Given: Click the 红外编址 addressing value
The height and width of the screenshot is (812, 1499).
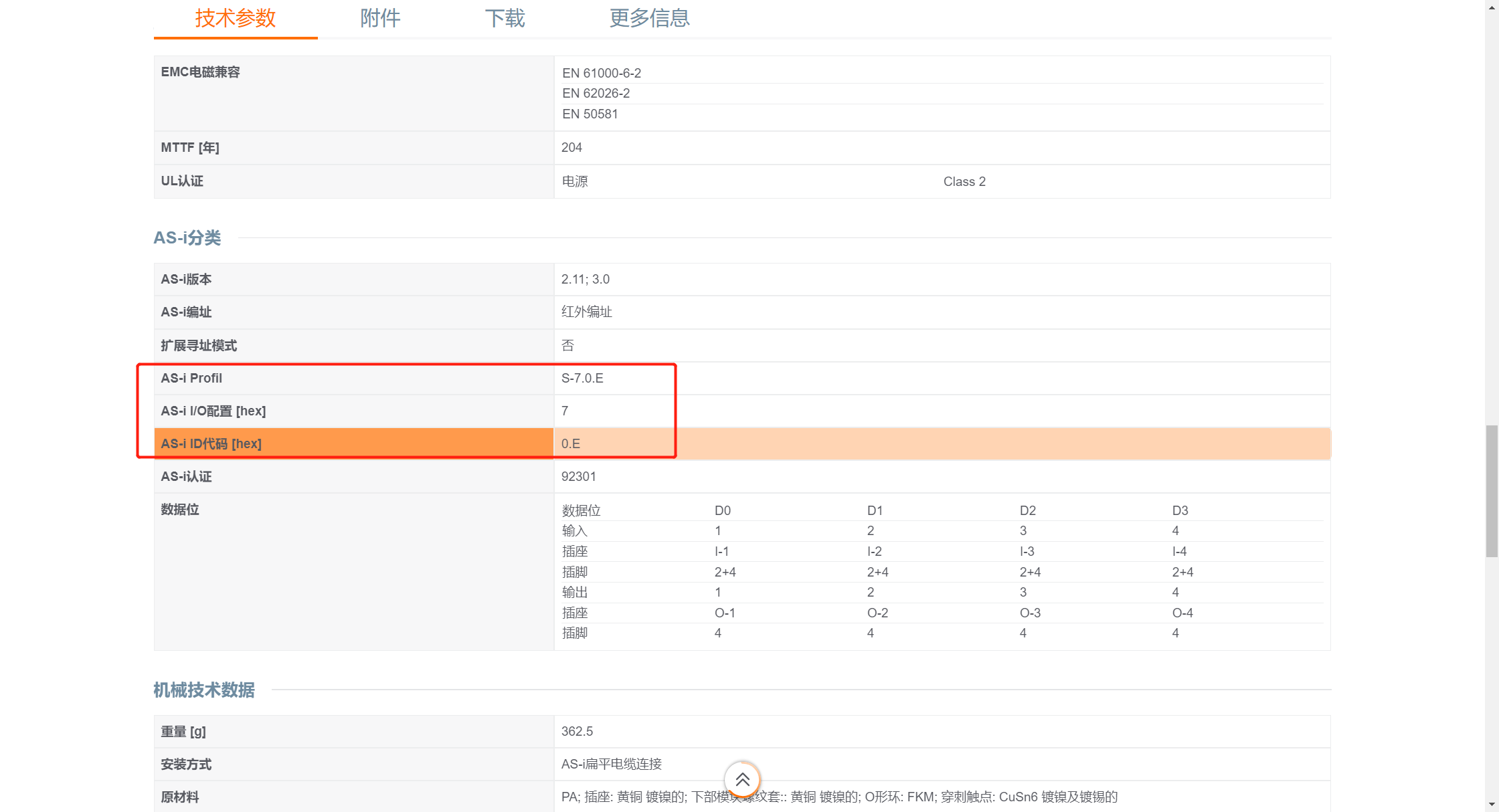Looking at the screenshot, I should pyautogui.click(x=586, y=312).
